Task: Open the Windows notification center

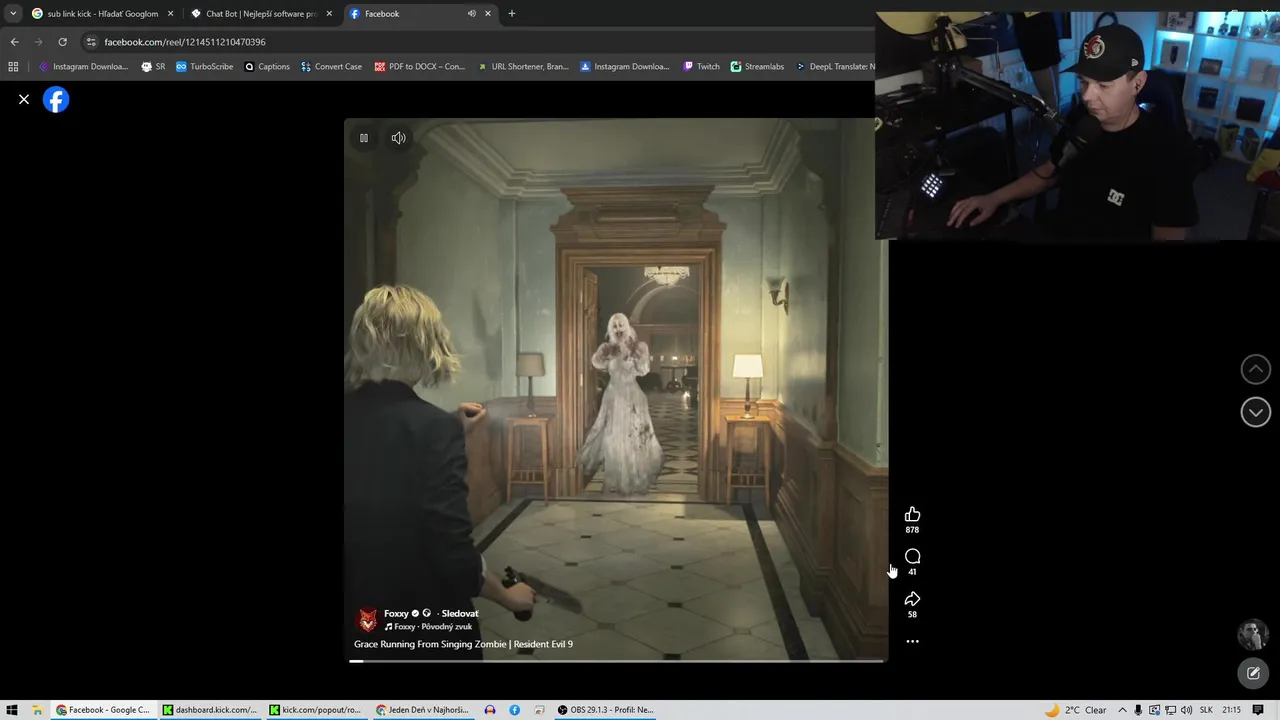Action: point(1258,710)
